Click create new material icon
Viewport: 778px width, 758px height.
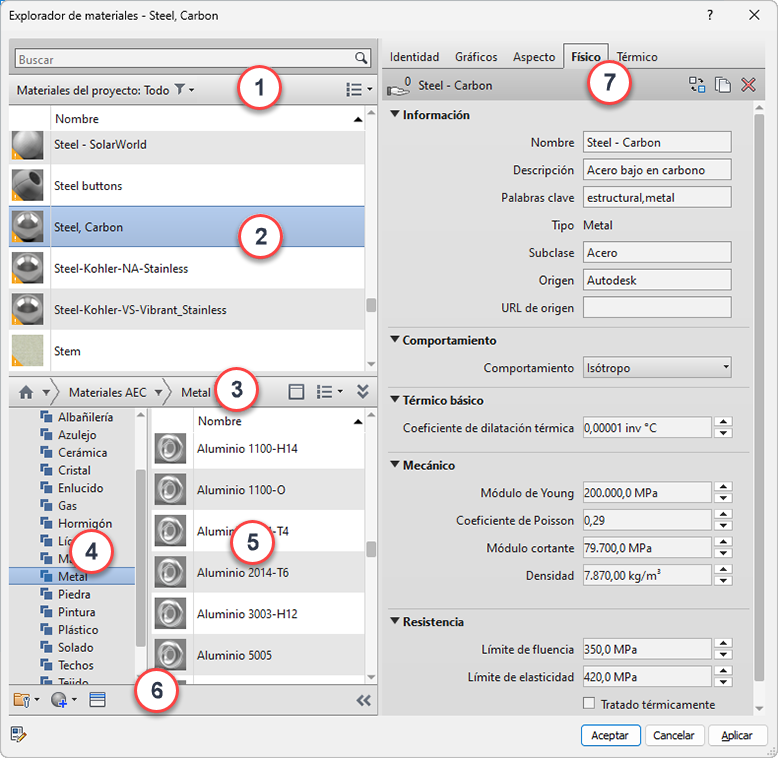64,700
